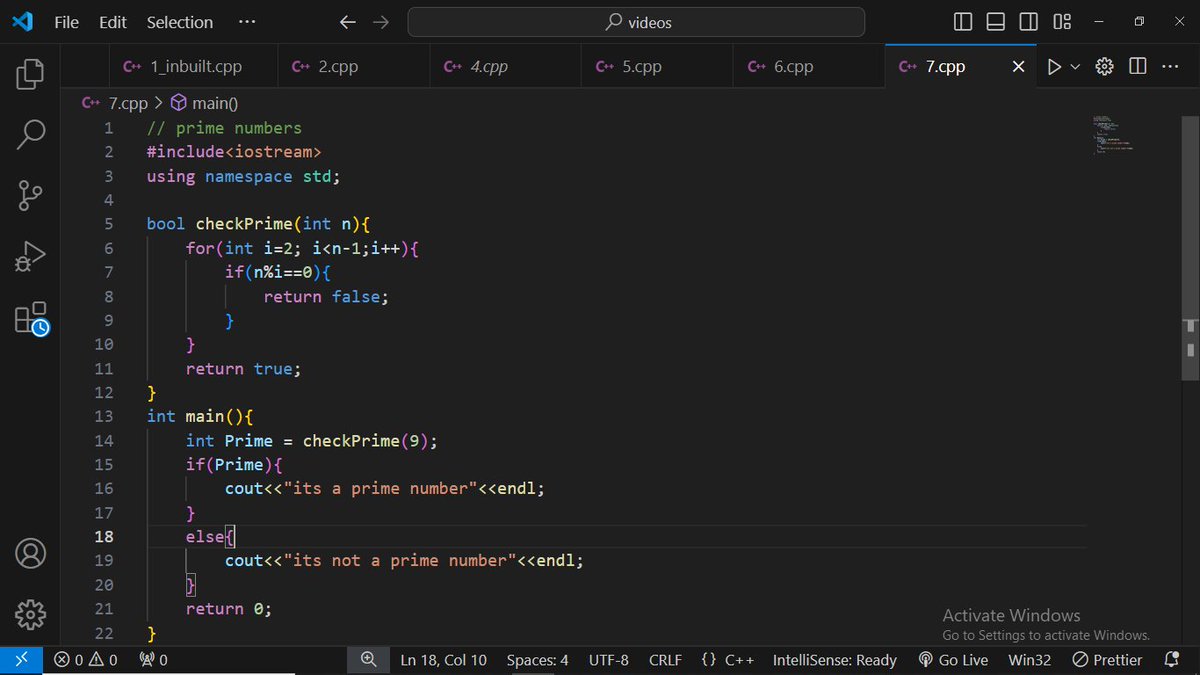This screenshot has width=1200, height=675.
Task: Switch to the 6.cpp tab
Action: (x=809, y=67)
